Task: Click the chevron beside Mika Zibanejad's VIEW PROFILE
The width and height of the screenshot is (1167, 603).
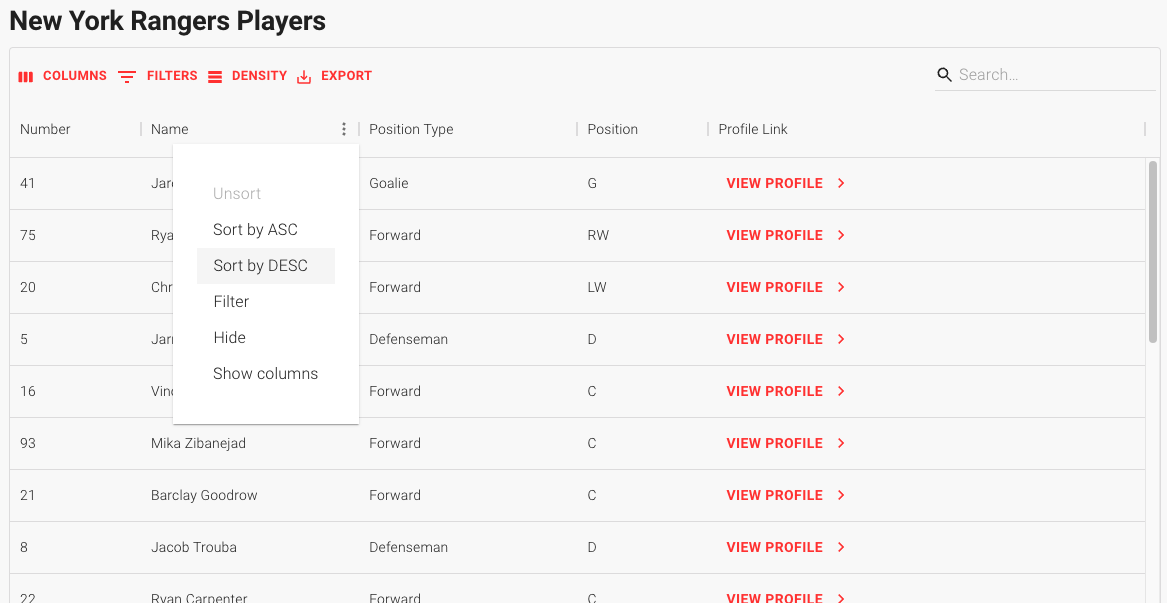Action: (840, 443)
